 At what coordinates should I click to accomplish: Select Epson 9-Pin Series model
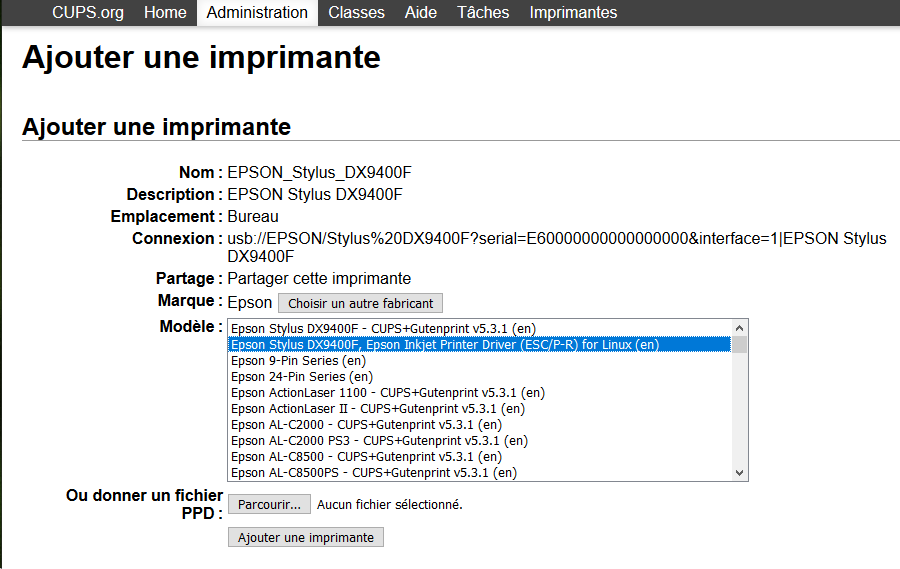480,361
